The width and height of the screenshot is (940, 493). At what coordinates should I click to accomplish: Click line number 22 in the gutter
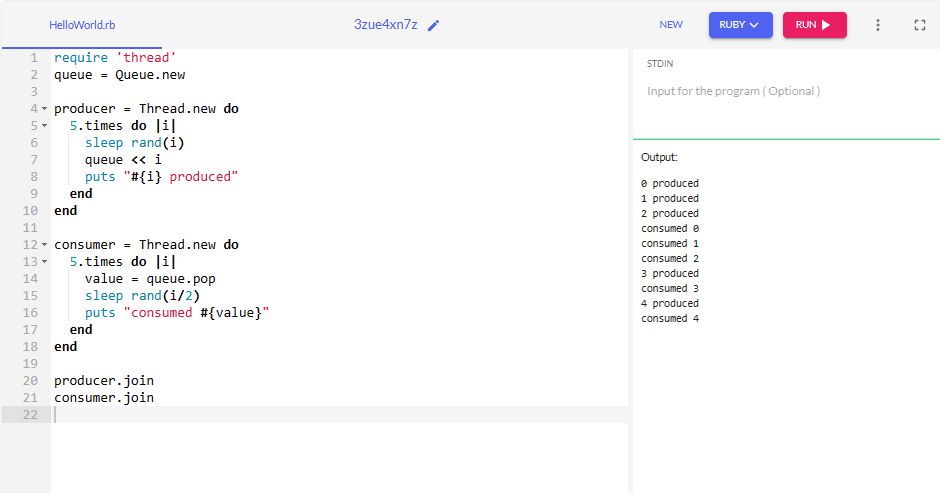pos(30,414)
